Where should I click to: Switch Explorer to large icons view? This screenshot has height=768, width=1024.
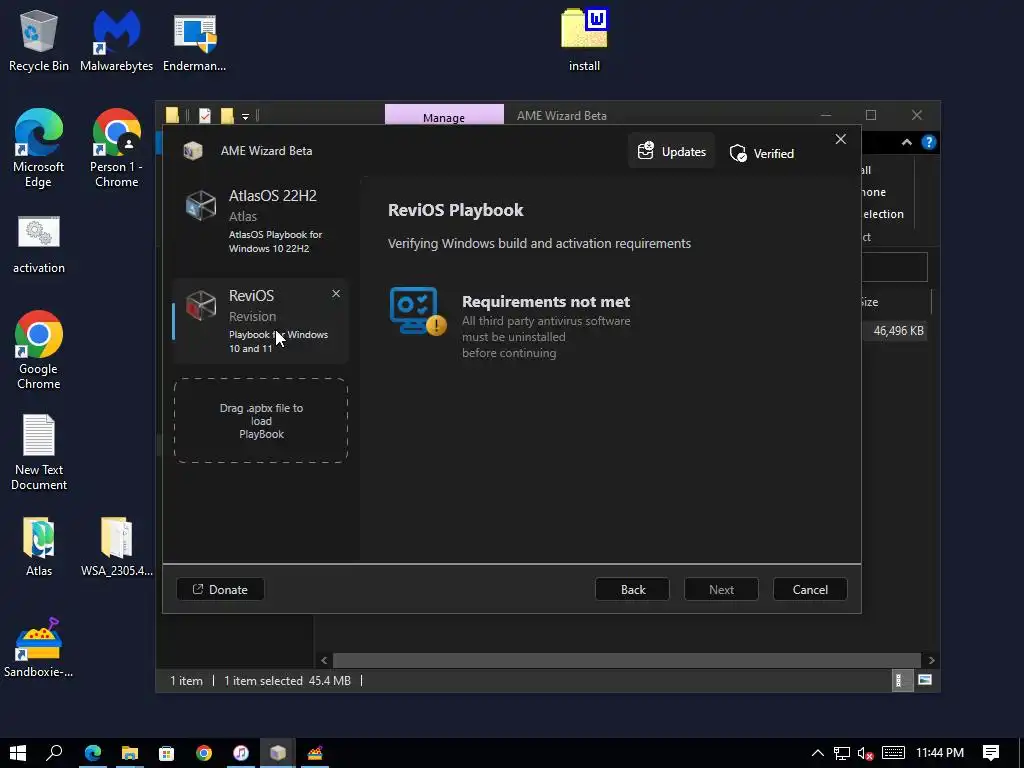tap(925, 680)
